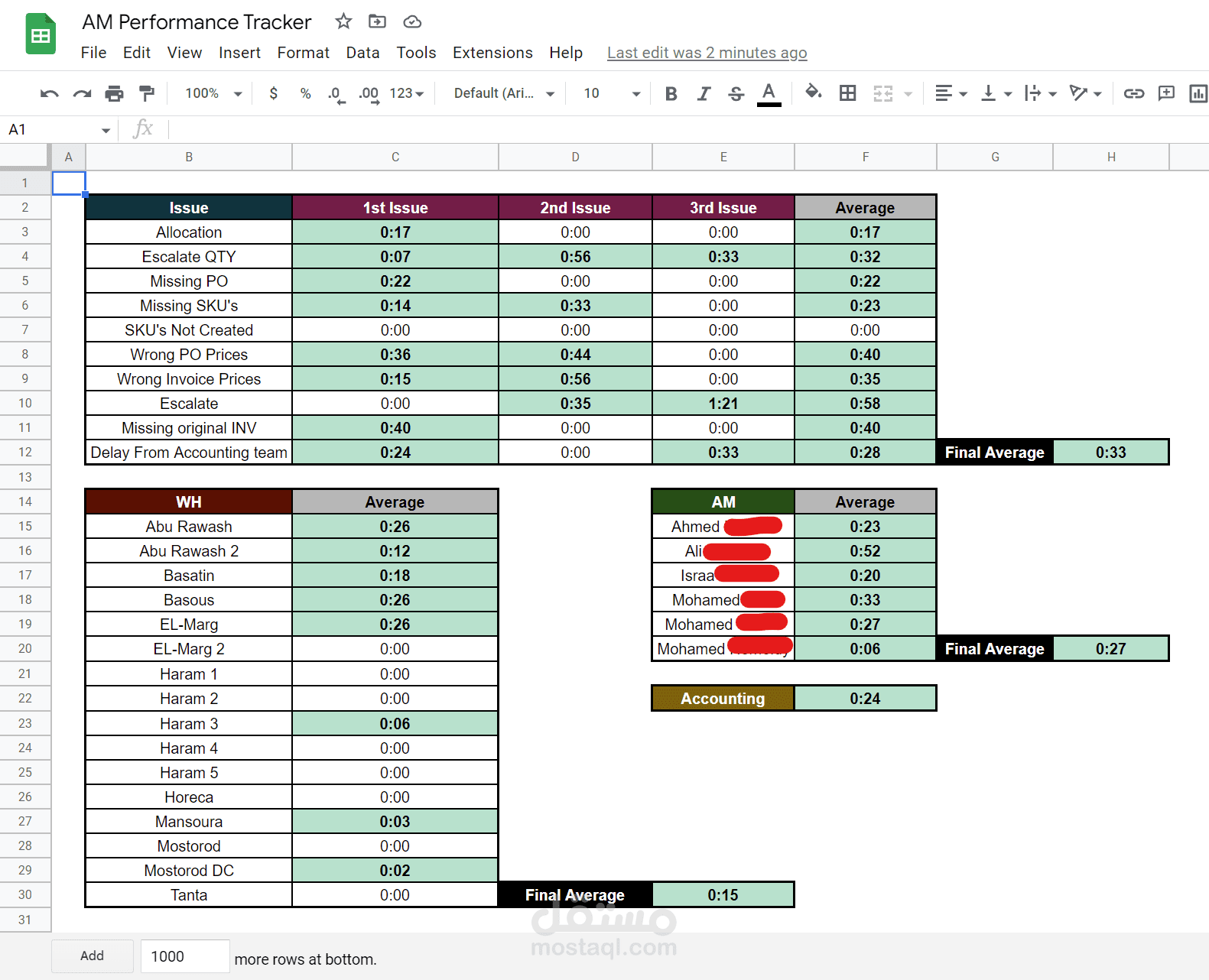This screenshot has height=980, width=1209.
Task: Click the Name box showing A1
Action: coord(59,130)
